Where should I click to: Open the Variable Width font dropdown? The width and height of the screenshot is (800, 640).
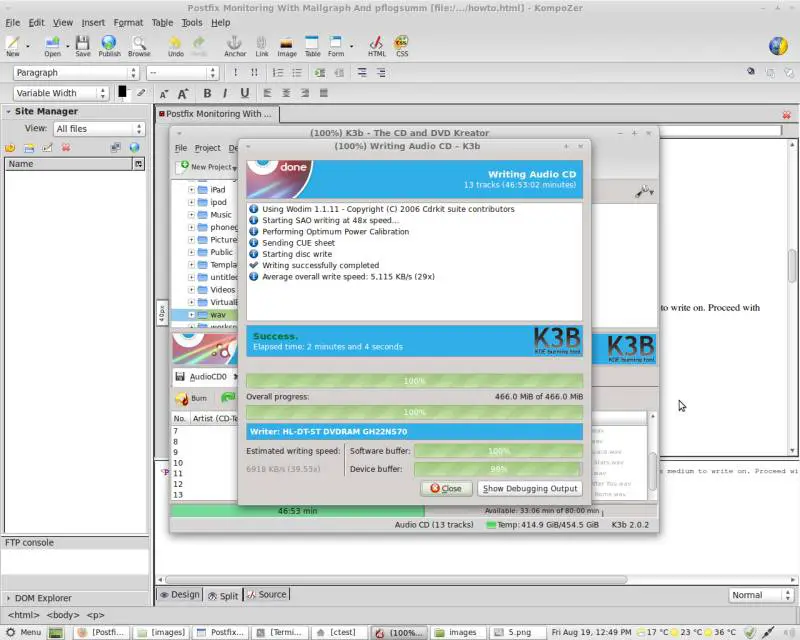pos(61,93)
